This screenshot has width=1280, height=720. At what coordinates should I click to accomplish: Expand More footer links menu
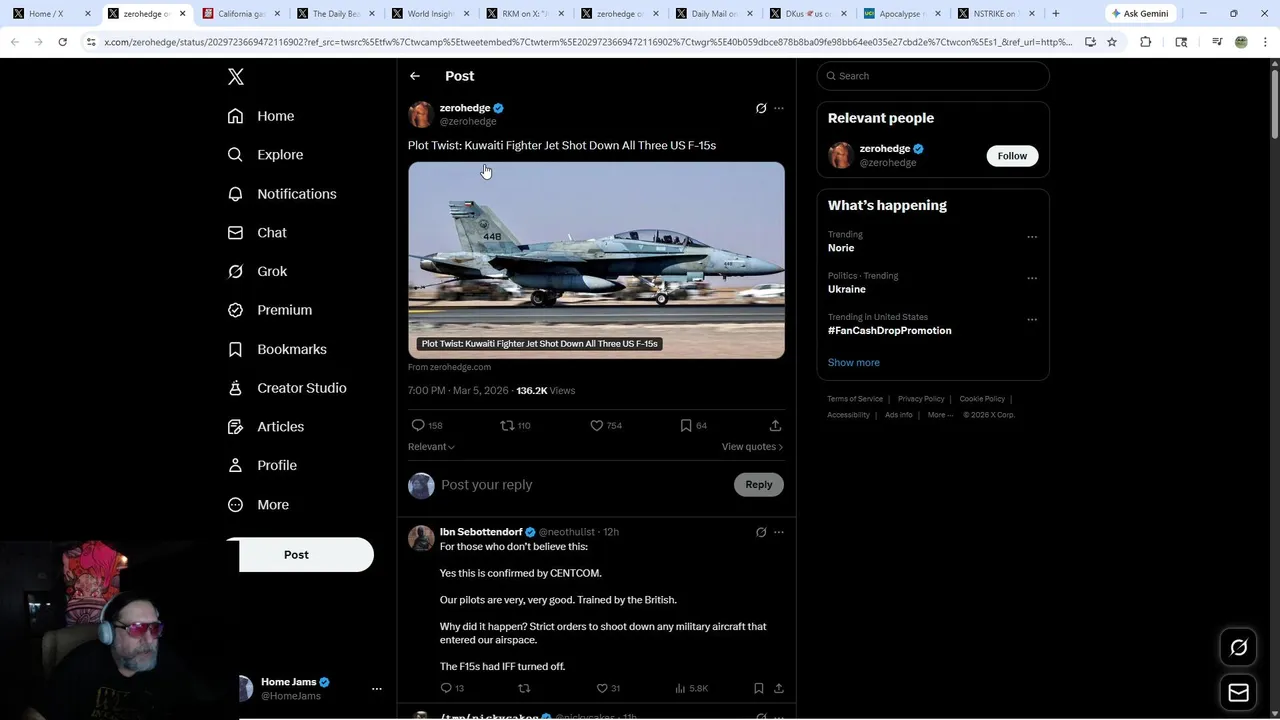pyautogui.click(x=940, y=415)
